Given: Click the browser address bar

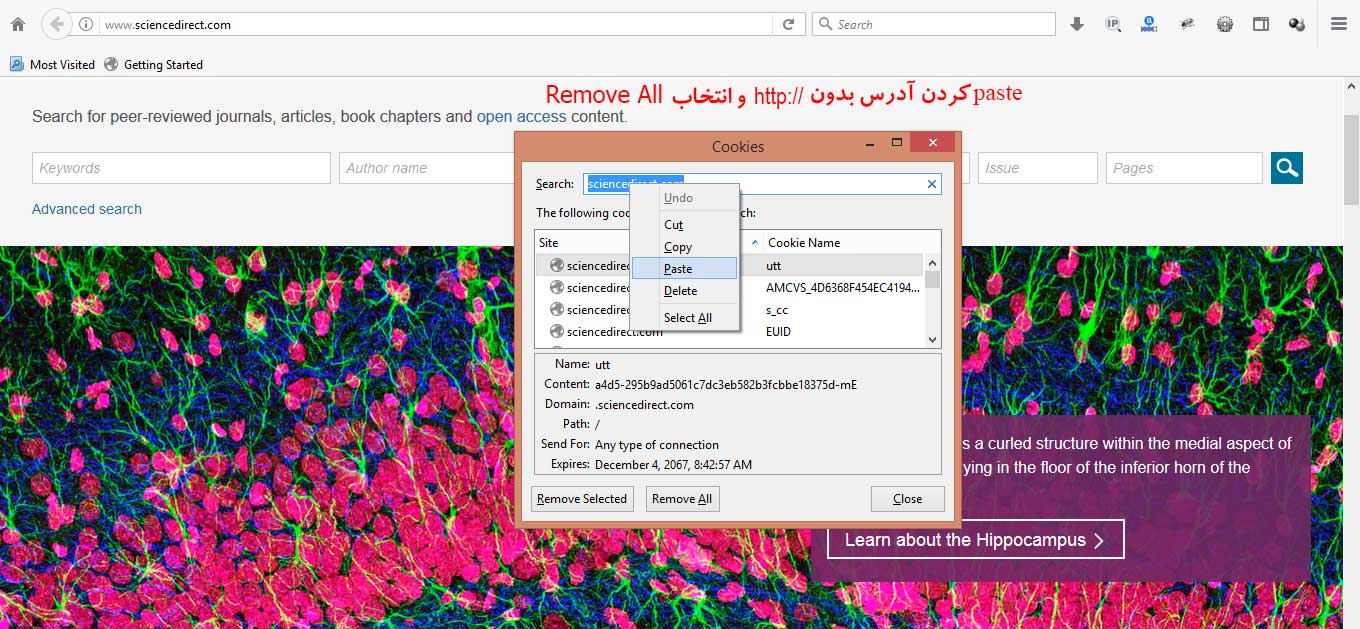Looking at the screenshot, I should click(x=436, y=24).
